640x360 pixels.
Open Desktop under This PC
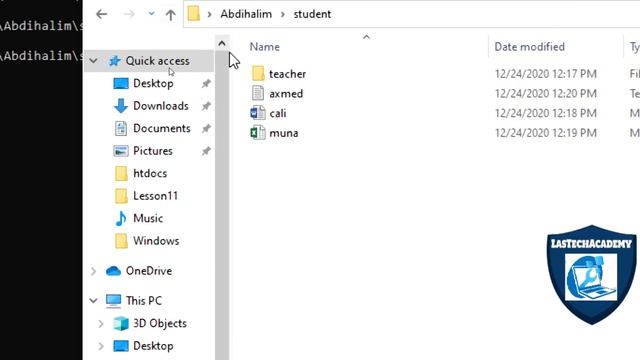pos(153,346)
